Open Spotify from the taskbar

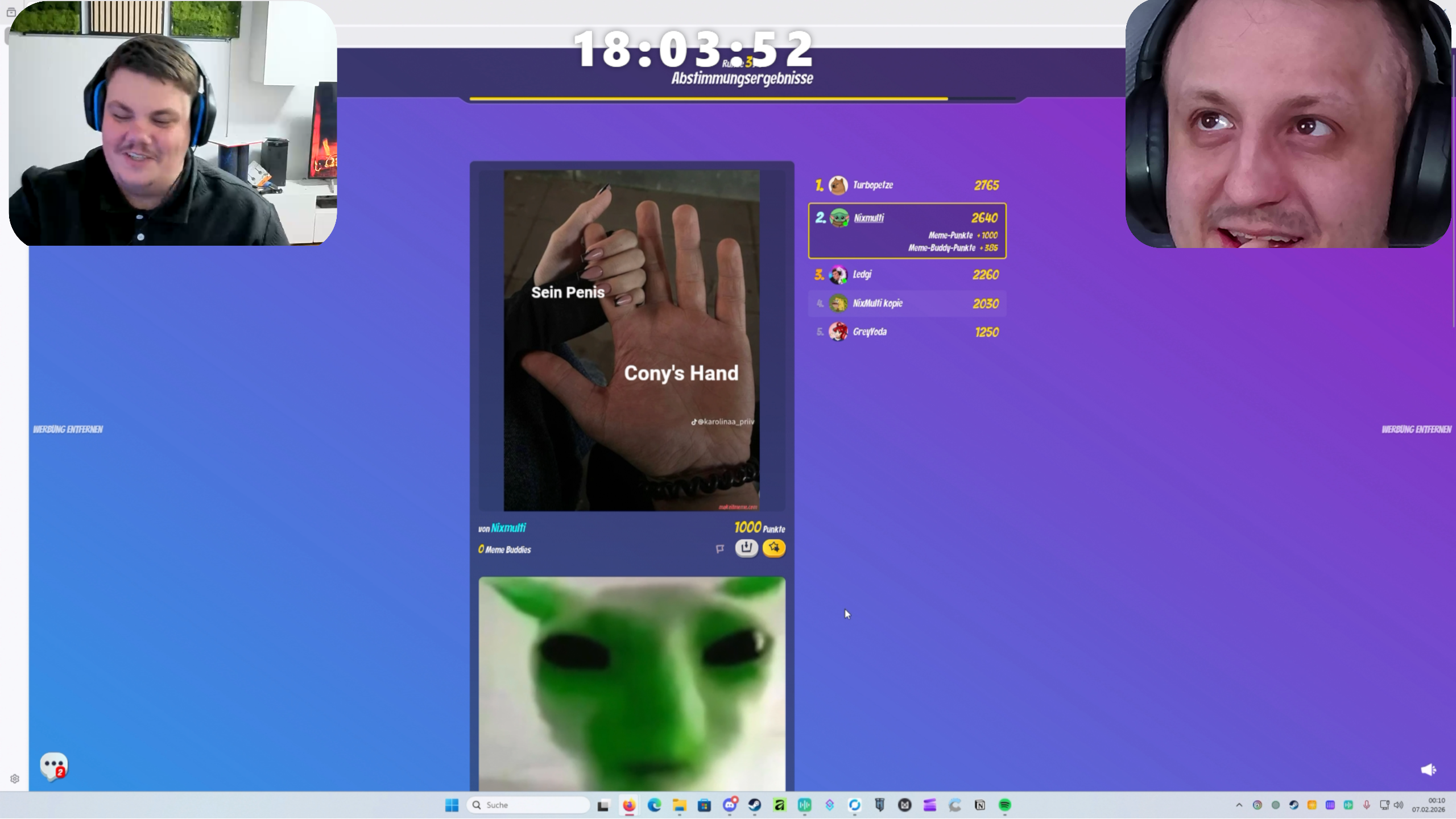tap(1005, 805)
